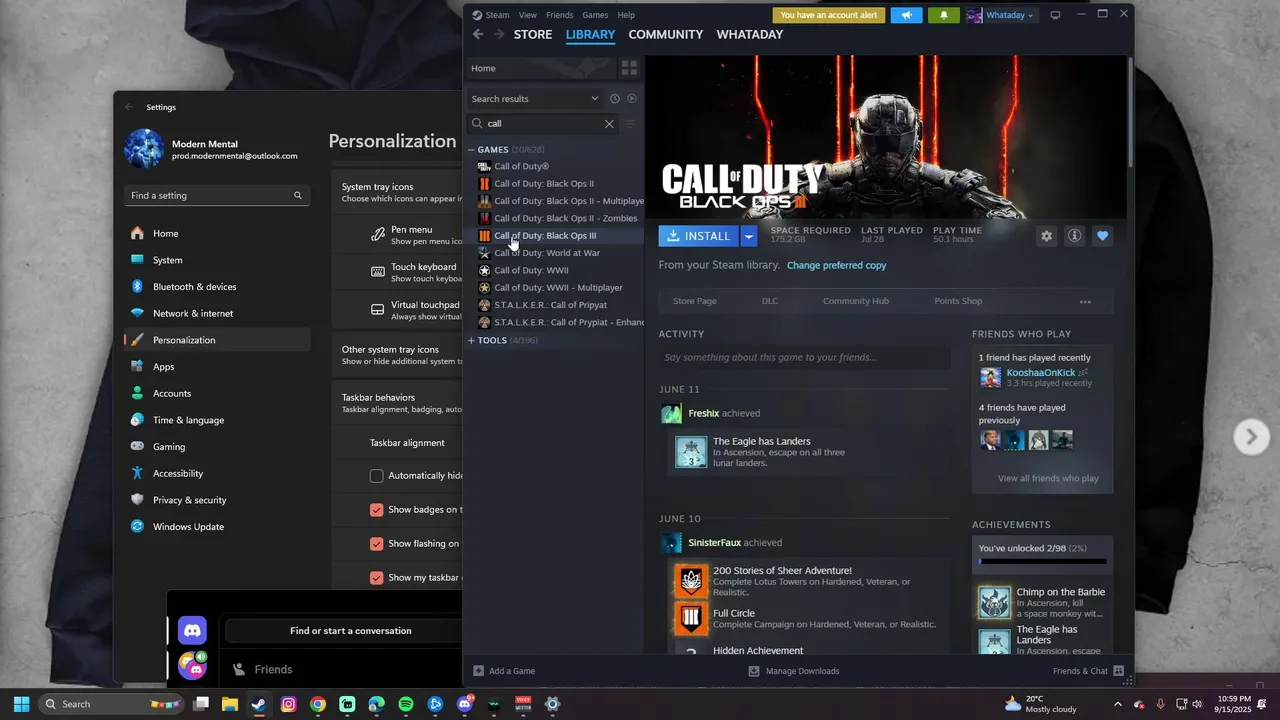Open Chrome from the taskbar

coord(317,704)
